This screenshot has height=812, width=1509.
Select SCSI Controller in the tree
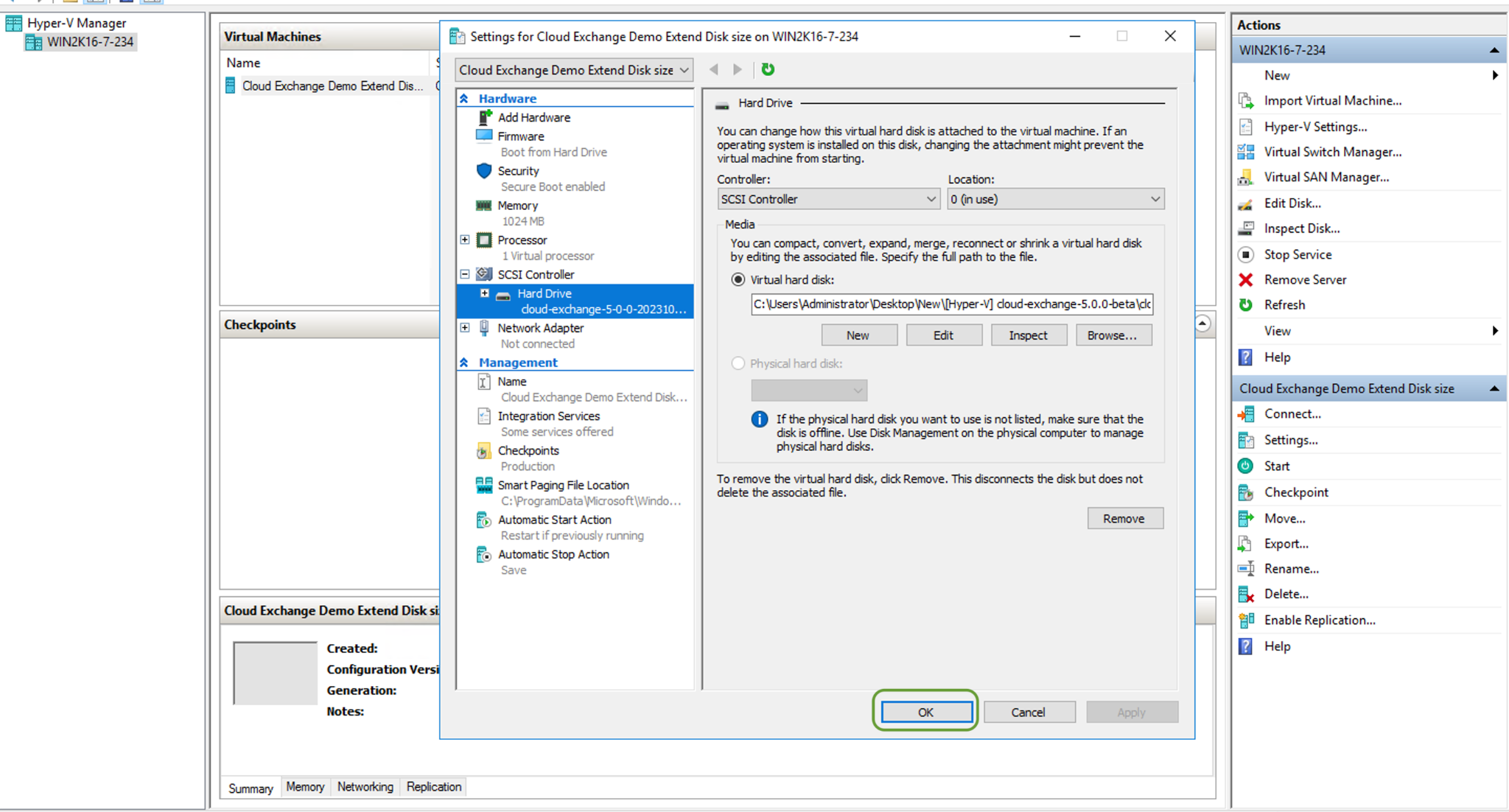(536, 275)
